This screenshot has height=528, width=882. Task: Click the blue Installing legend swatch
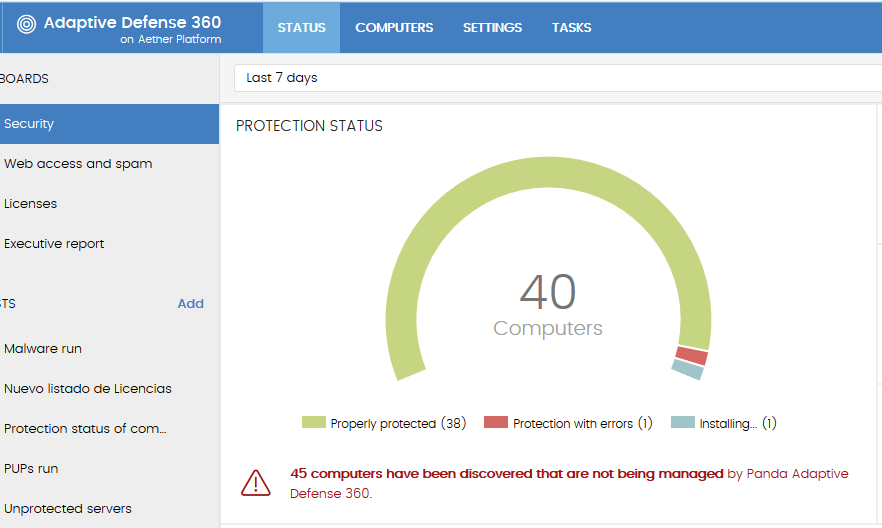[x=683, y=422]
